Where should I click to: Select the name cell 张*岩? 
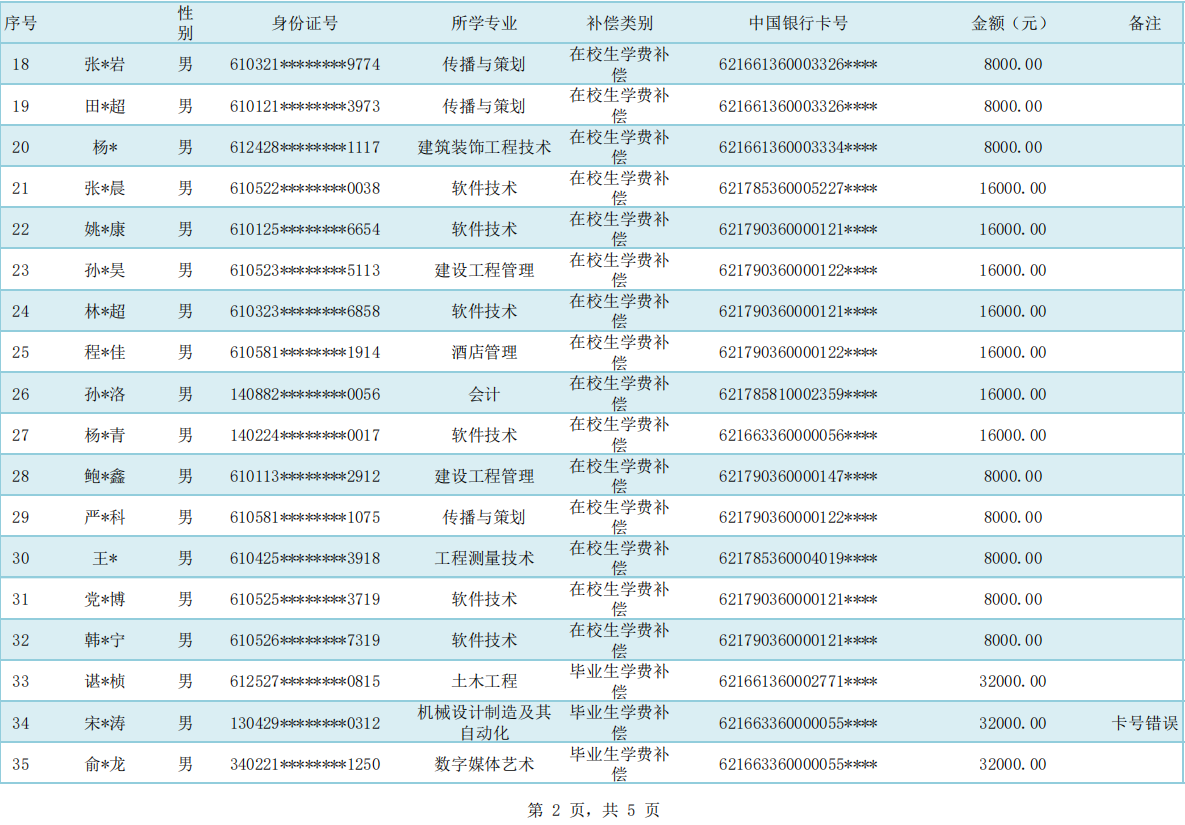[105, 65]
